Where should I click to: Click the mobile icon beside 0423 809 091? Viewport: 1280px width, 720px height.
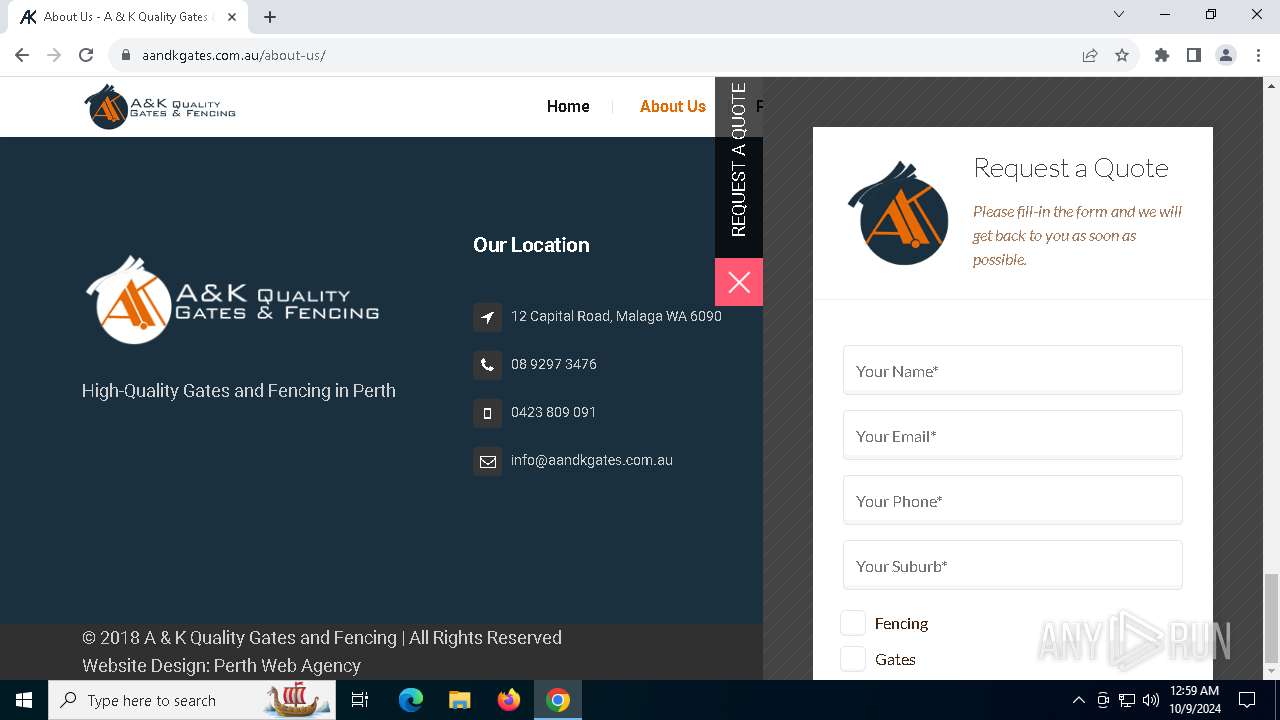487,413
